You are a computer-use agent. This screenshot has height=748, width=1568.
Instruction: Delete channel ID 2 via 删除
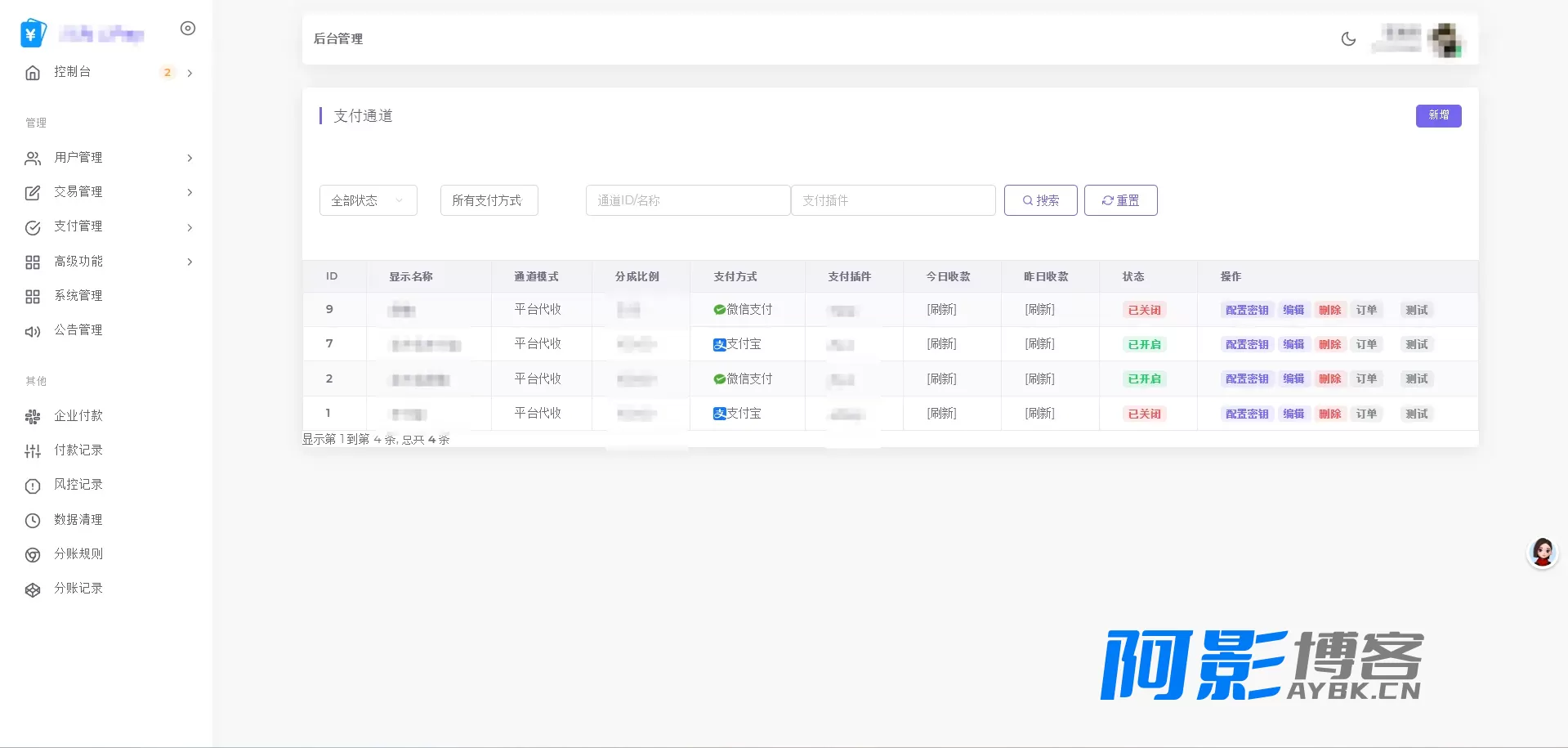[1329, 379]
